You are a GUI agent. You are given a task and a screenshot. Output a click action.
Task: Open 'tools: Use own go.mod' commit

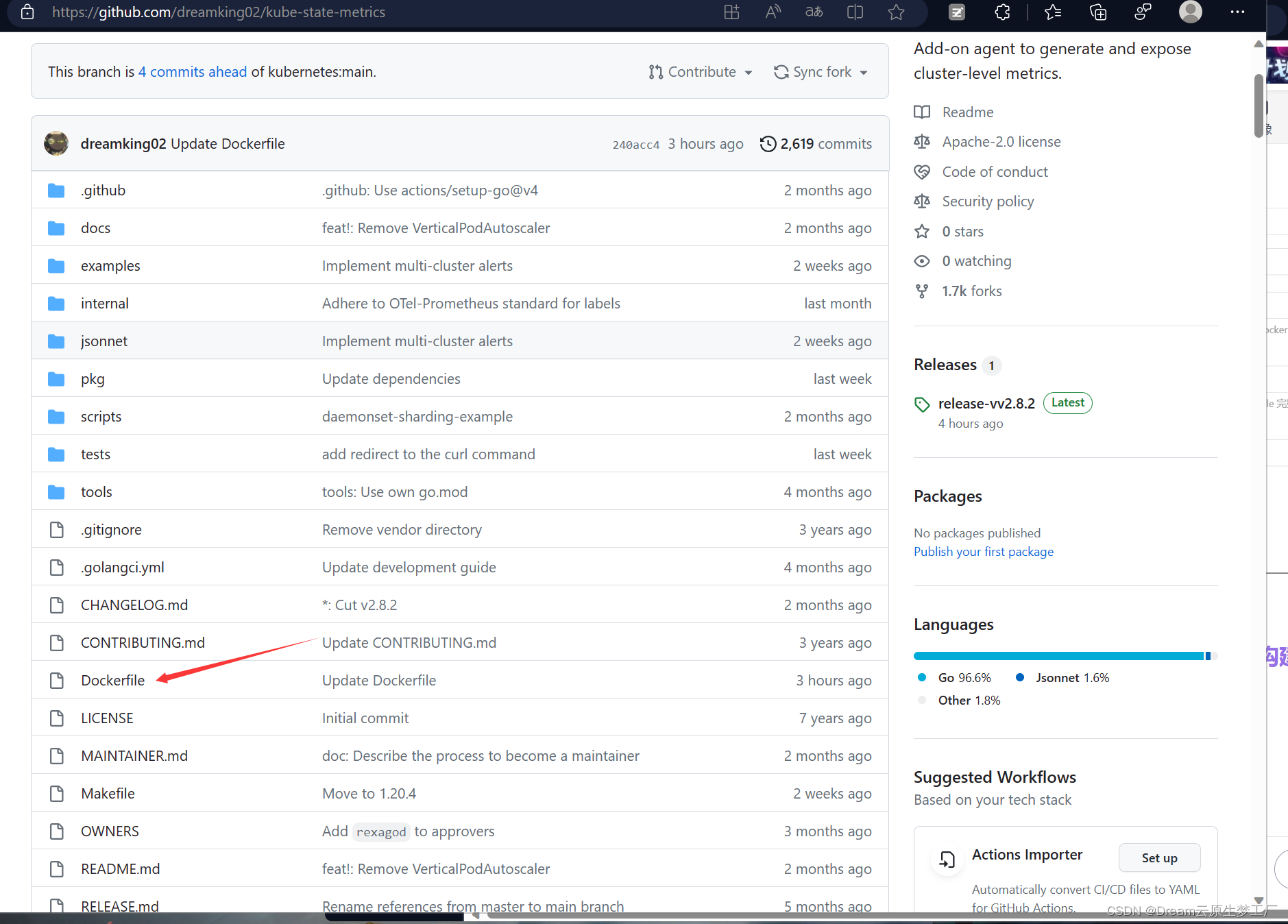coord(395,492)
